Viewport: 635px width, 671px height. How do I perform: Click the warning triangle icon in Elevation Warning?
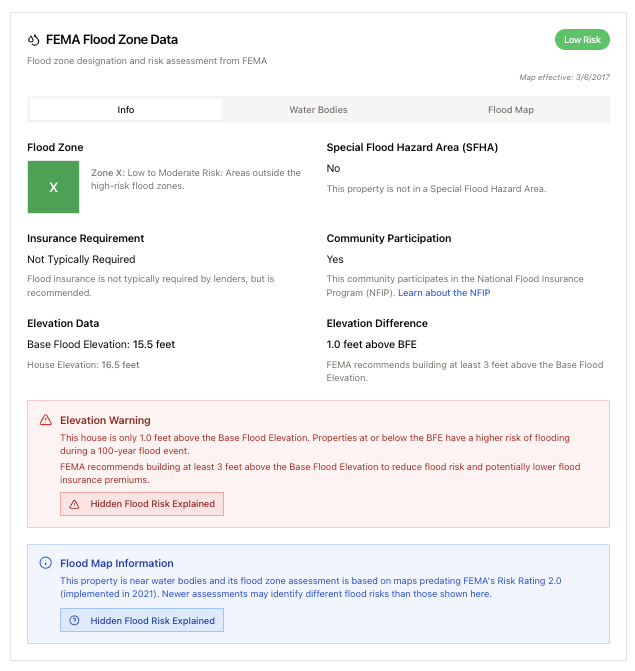point(46,420)
